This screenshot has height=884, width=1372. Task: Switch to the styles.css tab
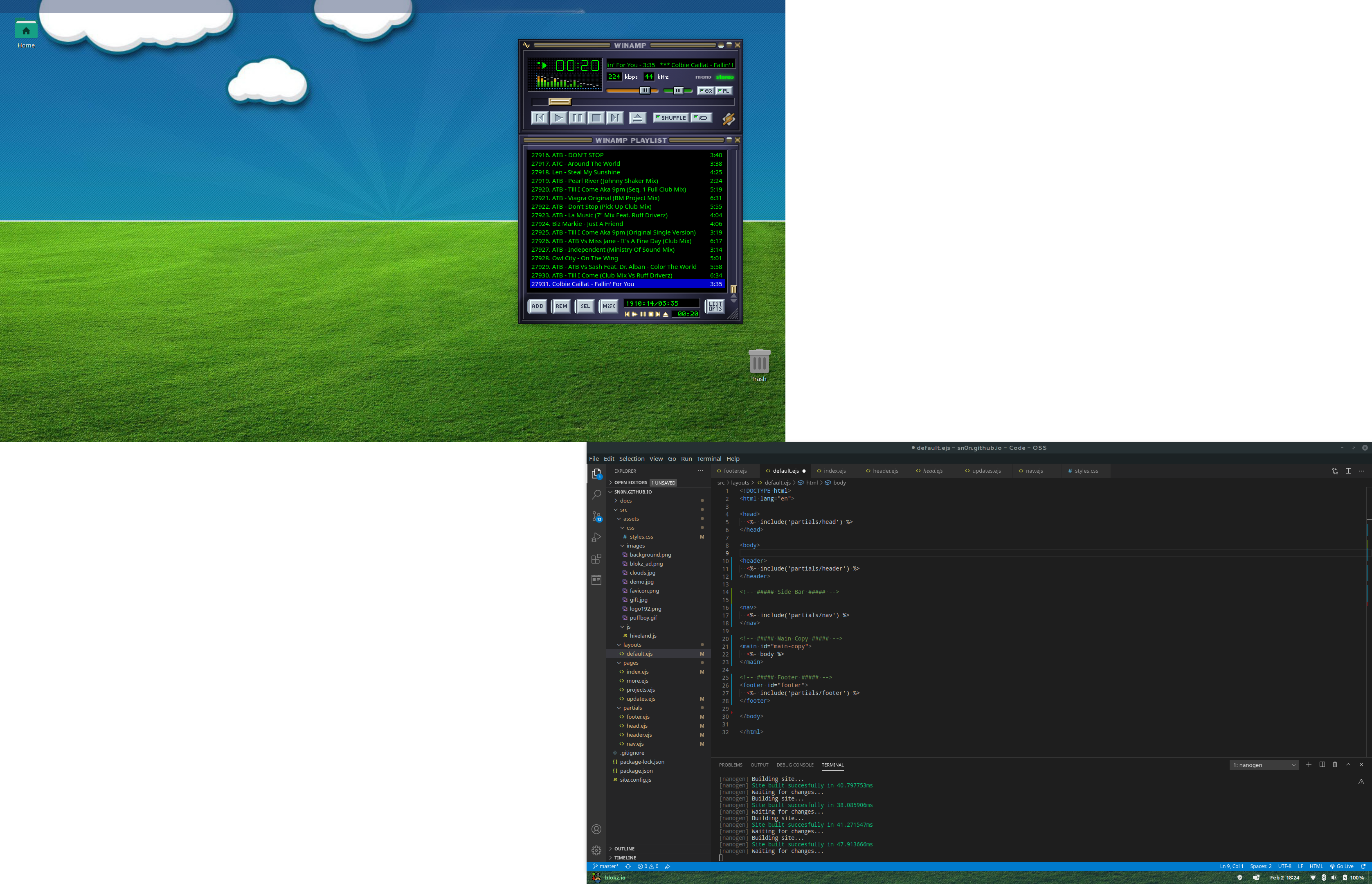1086,471
